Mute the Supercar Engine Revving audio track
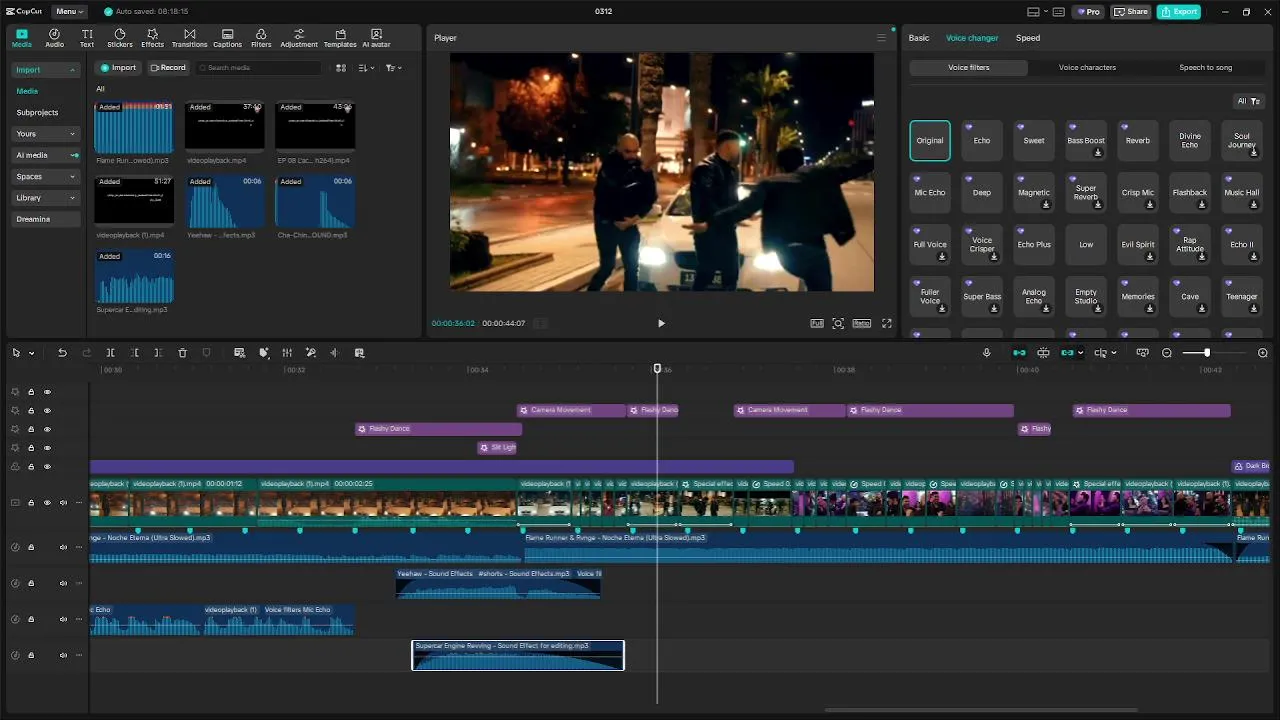 point(63,656)
